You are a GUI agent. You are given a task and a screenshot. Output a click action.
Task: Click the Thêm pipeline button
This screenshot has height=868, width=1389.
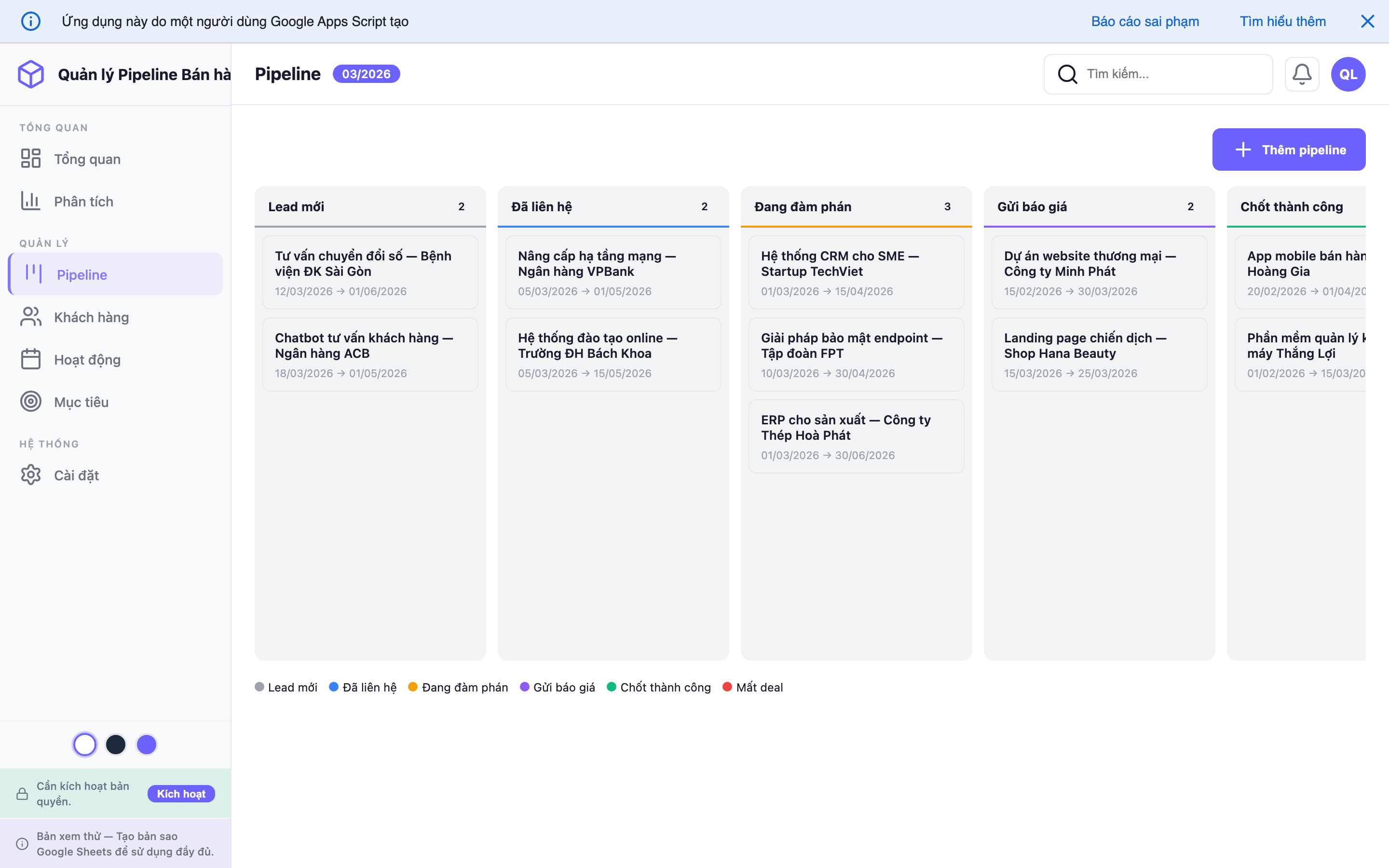pyautogui.click(x=1289, y=150)
